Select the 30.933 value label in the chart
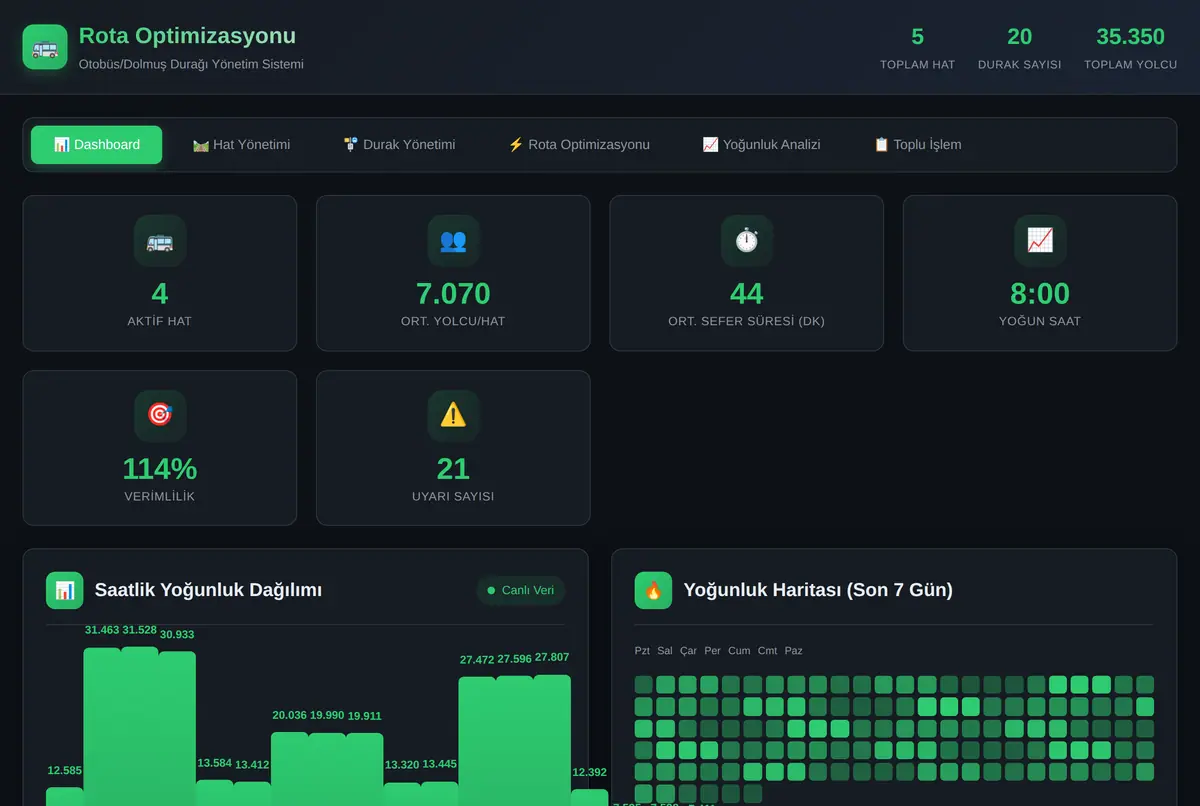1200x806 pixels. tap(177, 635)
